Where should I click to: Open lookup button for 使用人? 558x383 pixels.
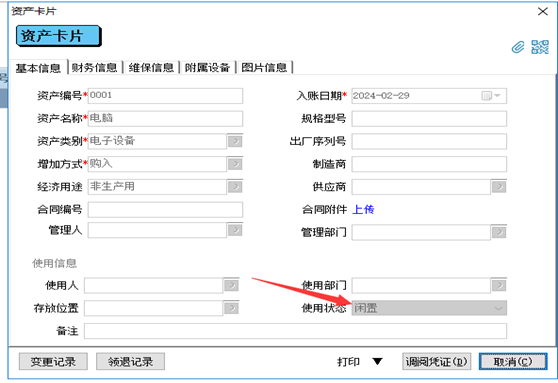(x=231, y=285)
